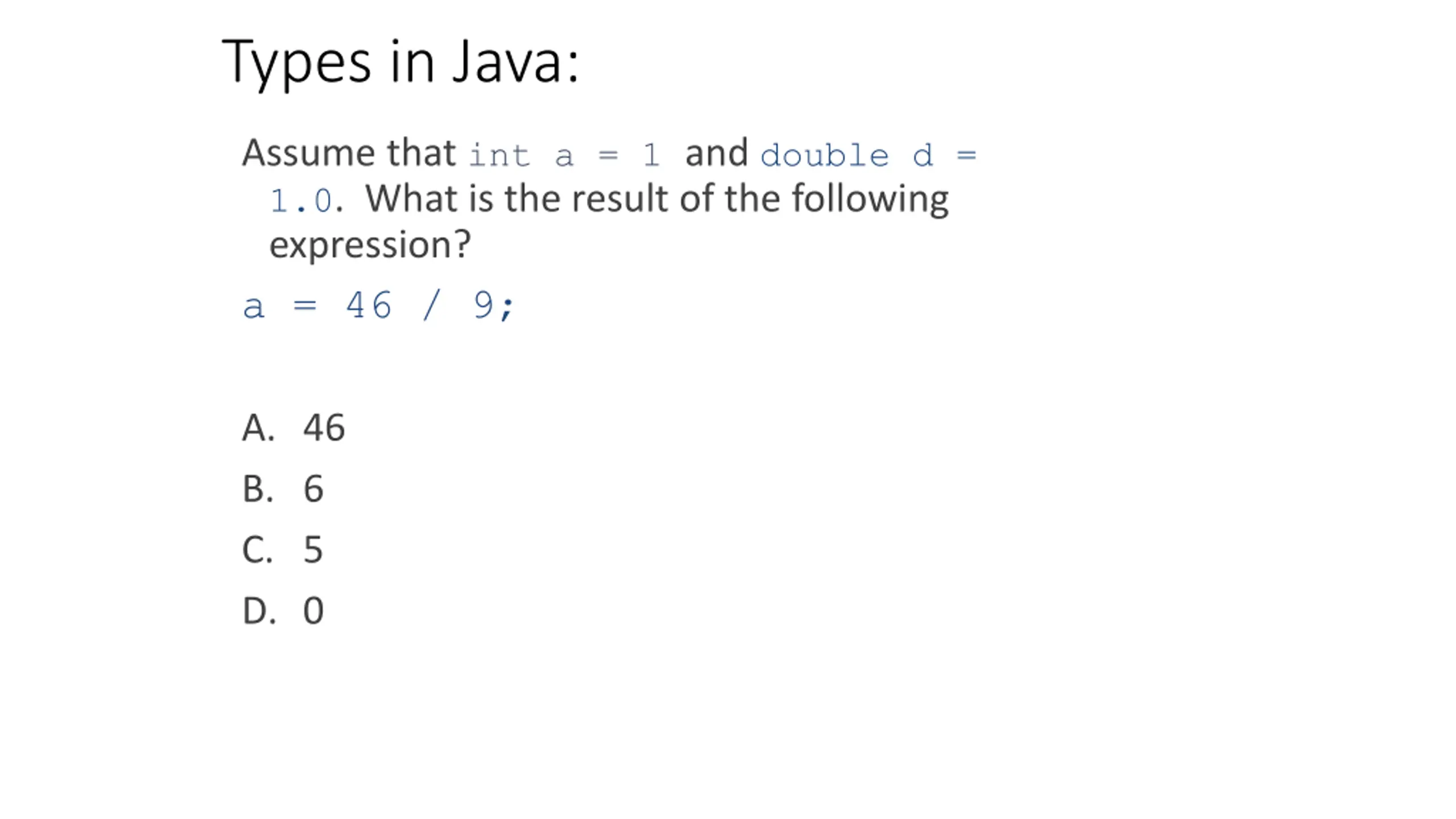The width and height of the screenshot is (1456, 819).
Task: Click the "double d =" code snippet
Action: [x=868, y=155]
